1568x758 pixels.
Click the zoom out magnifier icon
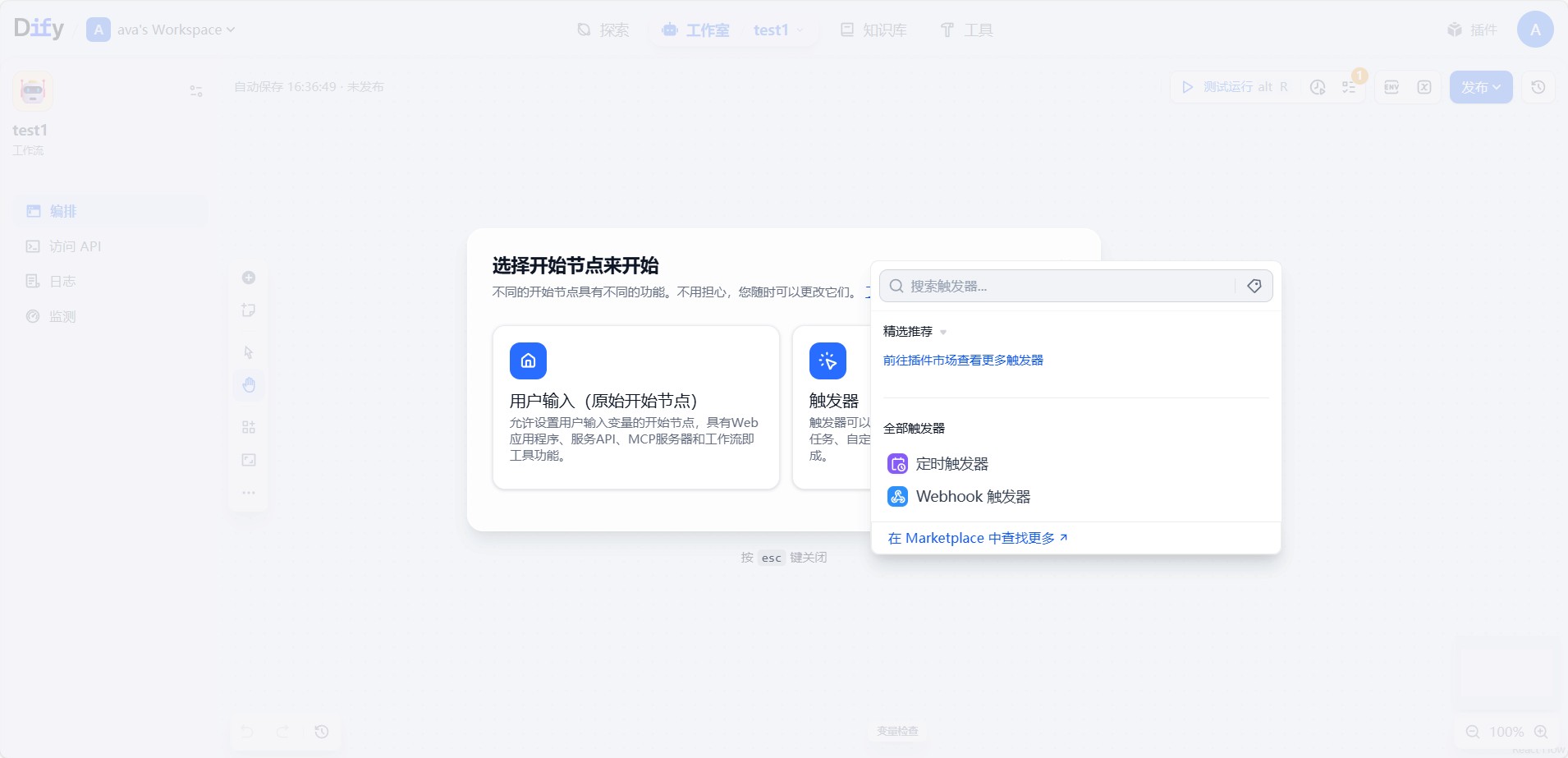[x=1473, y=732]
